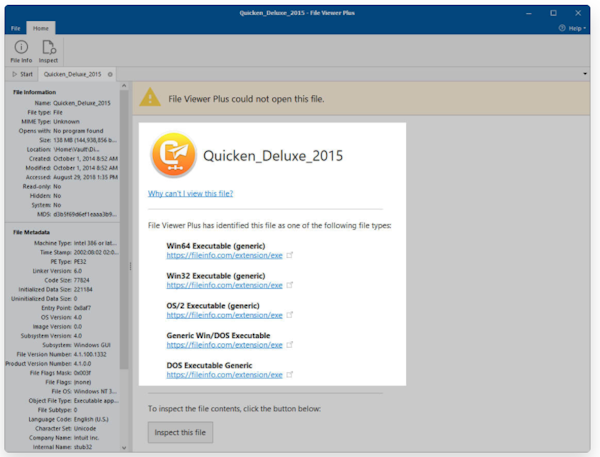Select Accessed date August 29, 2018
The height and width of the screenshot is (457, 600).
point(85,177)
